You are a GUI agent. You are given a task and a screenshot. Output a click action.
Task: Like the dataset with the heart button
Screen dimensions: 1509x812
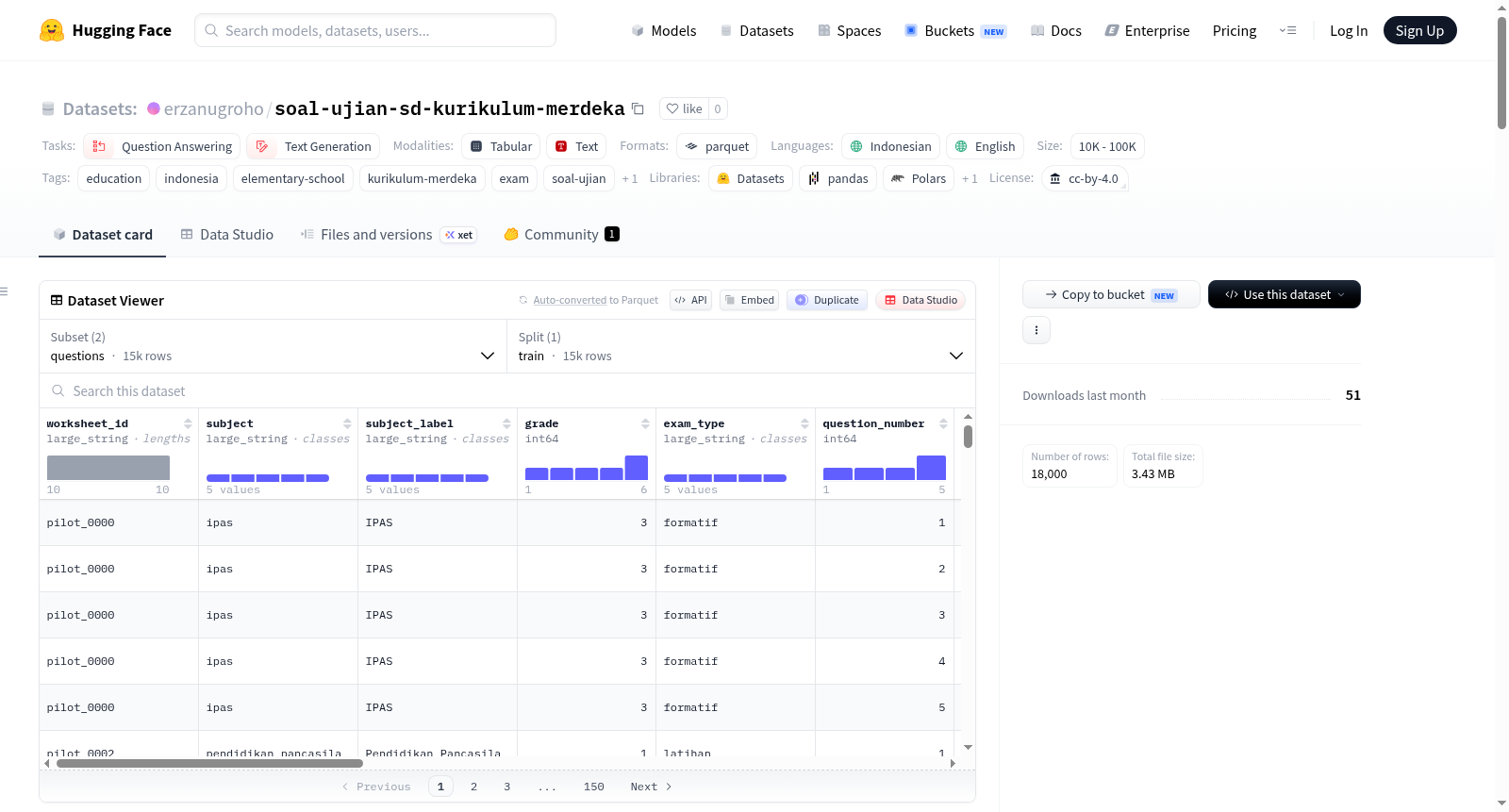[x=684, y=108]
